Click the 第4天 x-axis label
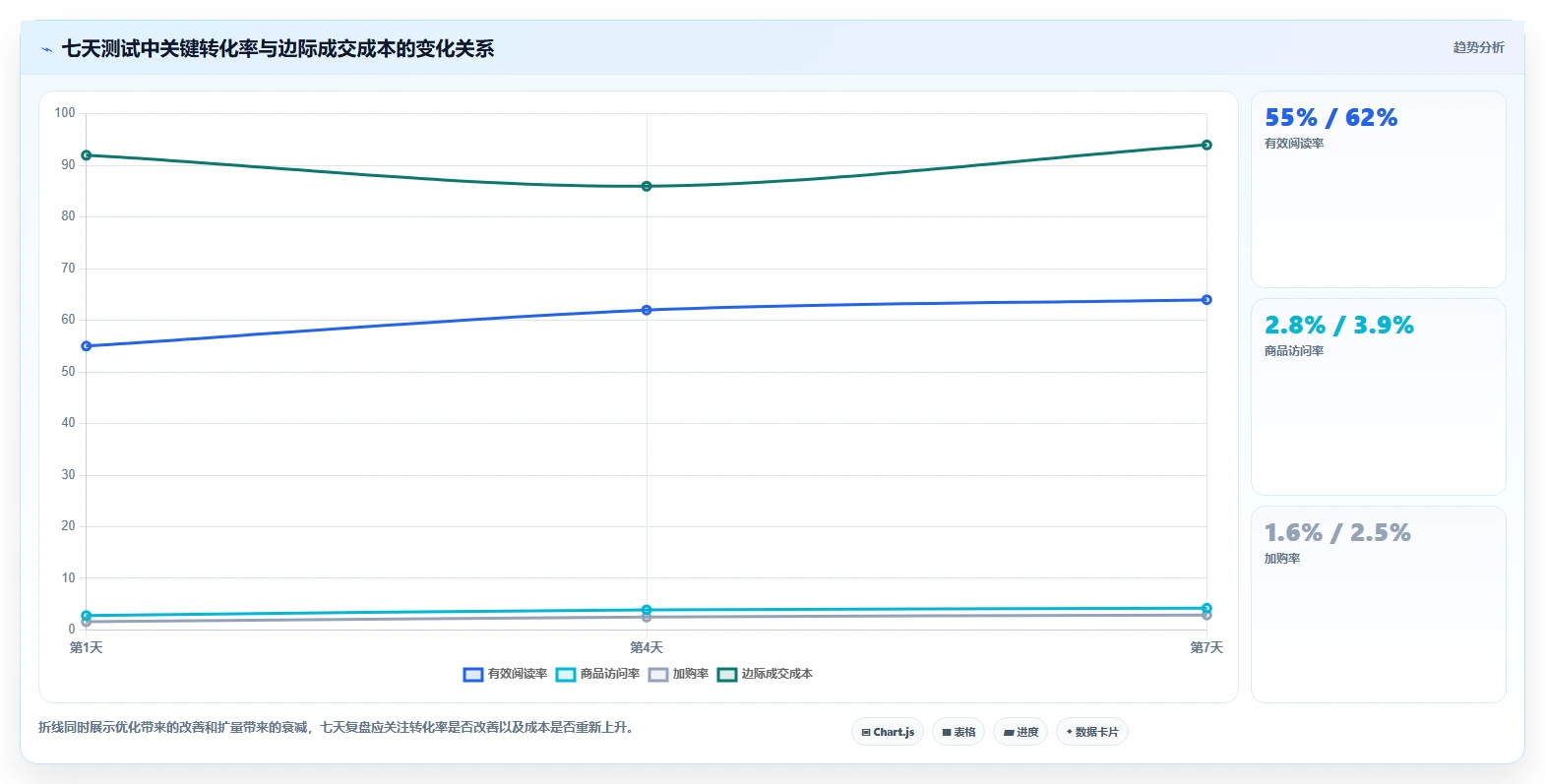 (647, 647)
